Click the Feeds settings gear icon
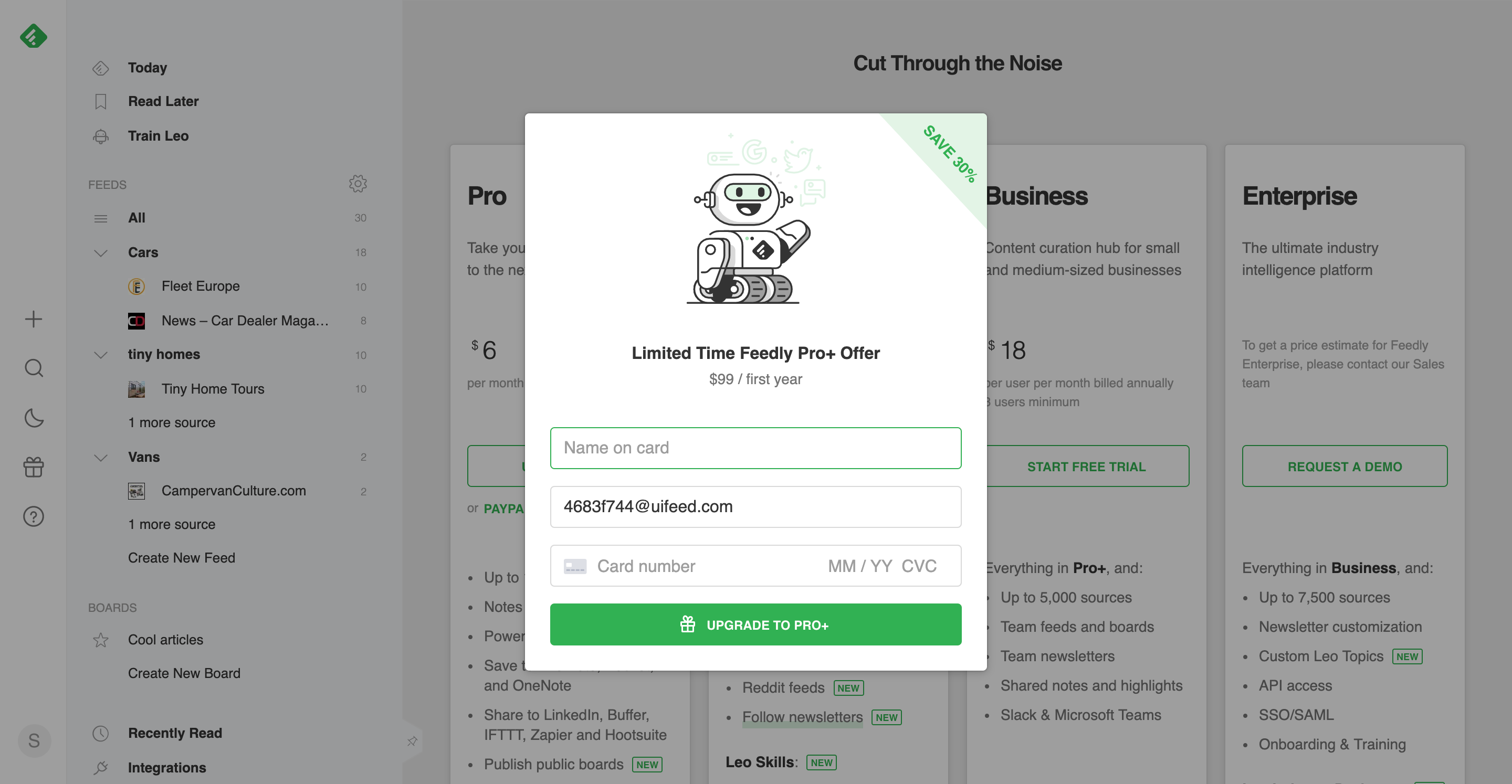The height and width of the screenshot is (784, 1512). 357,184
